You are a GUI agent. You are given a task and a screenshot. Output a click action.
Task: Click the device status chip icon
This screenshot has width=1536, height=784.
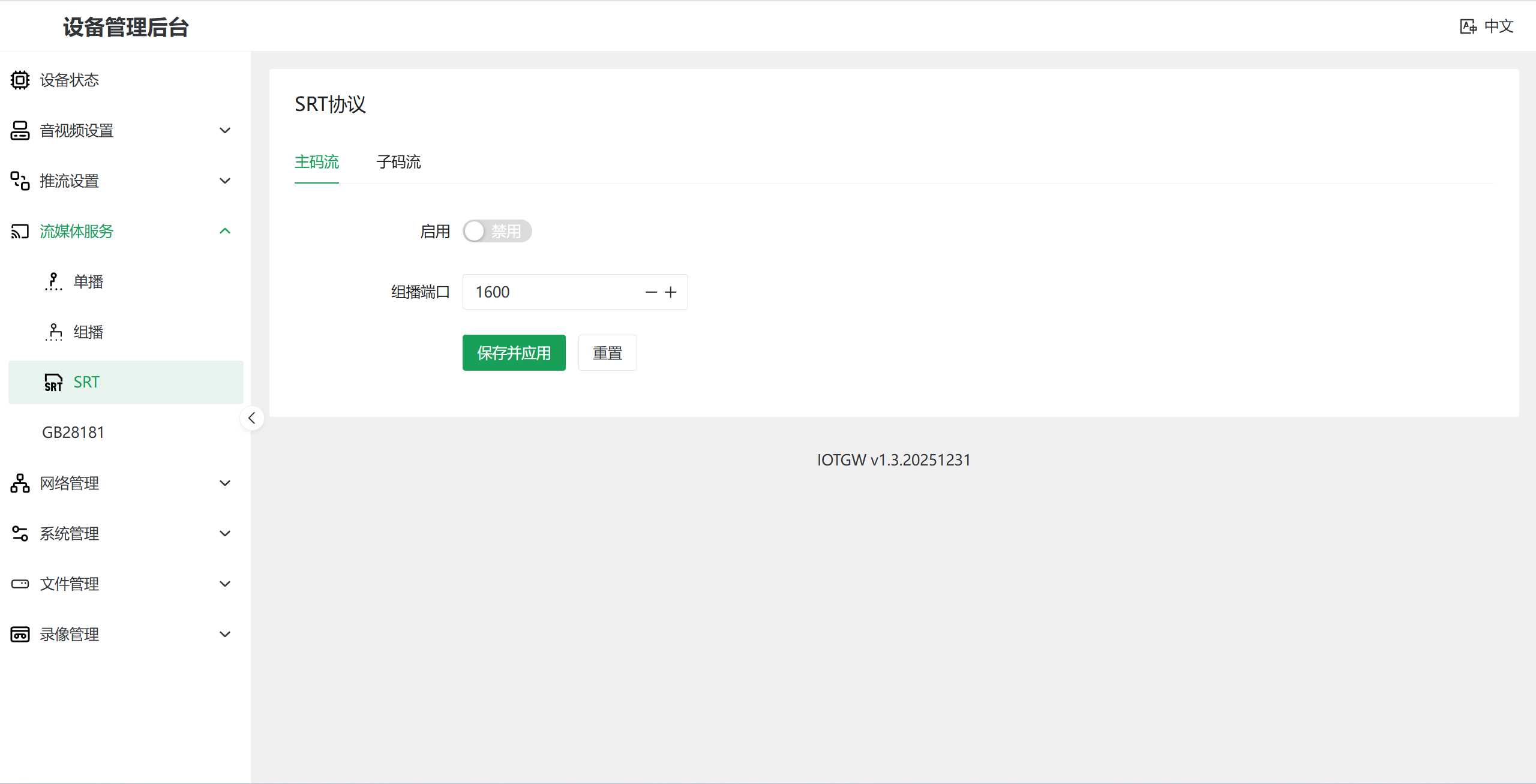(20, 80)
